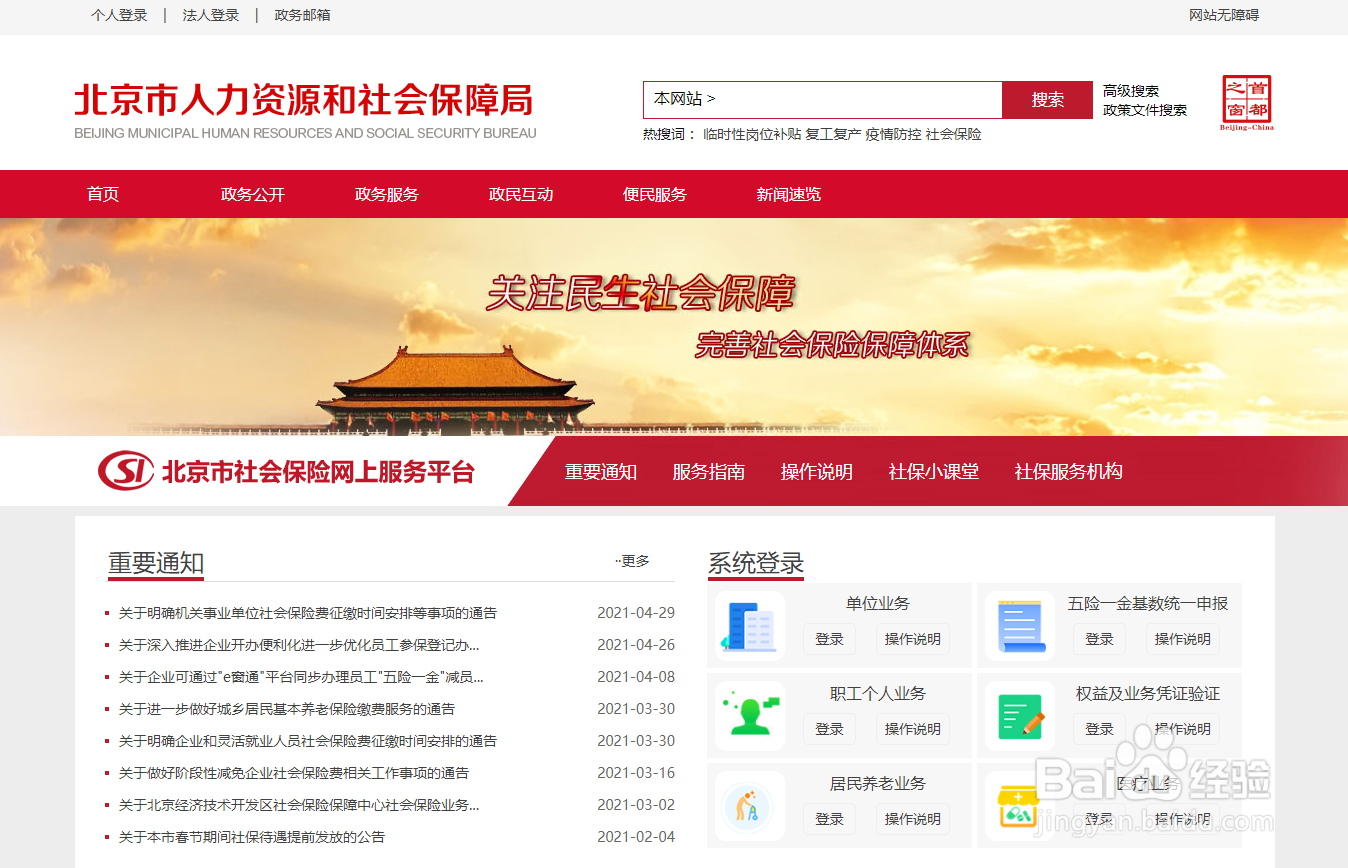
Task: Click the 居民养老业务 icon
Action: tap(749, 805)
